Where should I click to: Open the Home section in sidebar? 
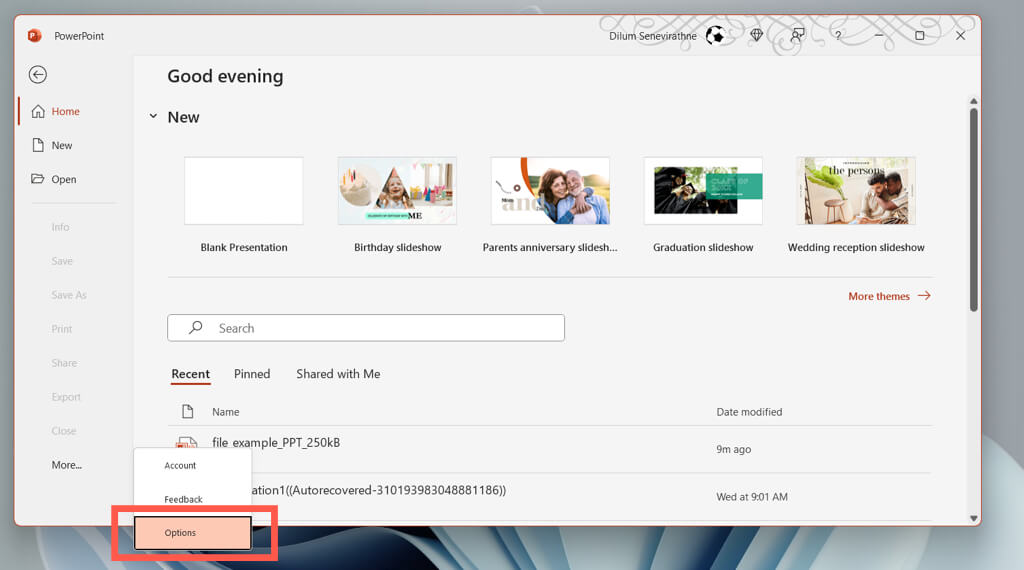pyautogui.click(x=65, y=112)
